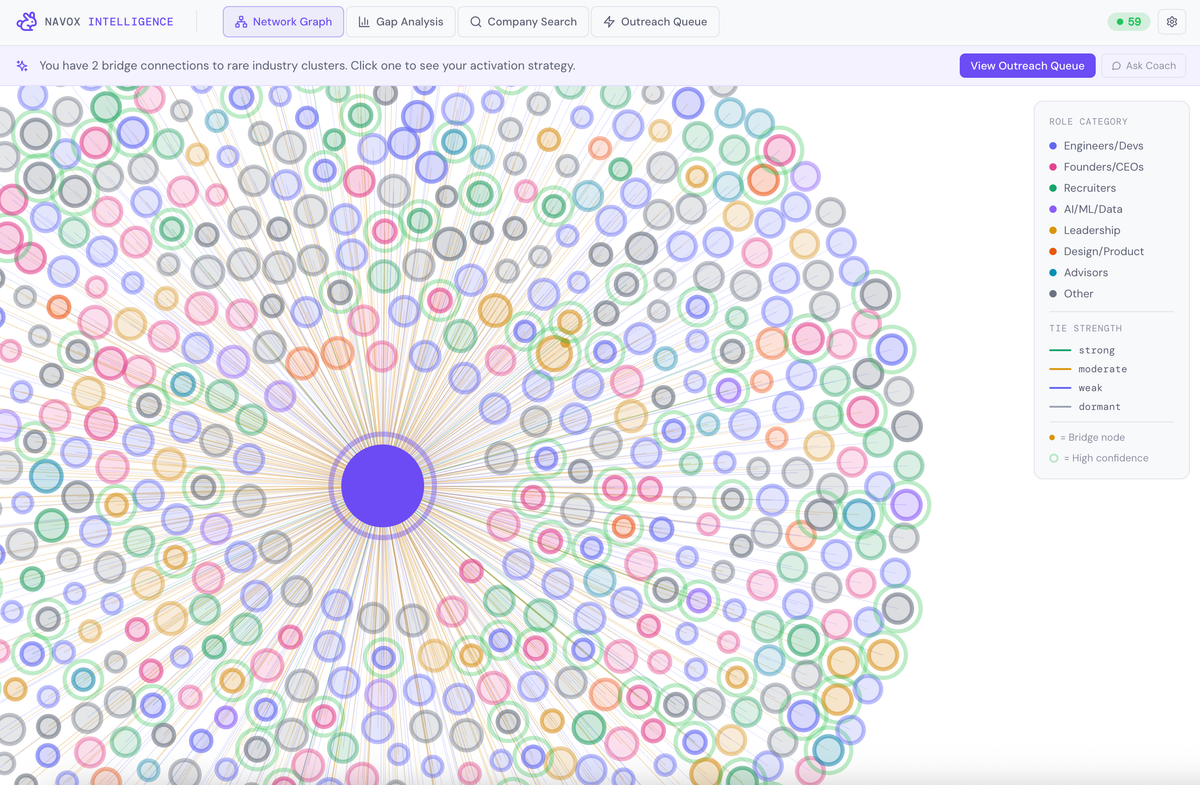Click the AI/ML/Data purple color dot

pos(1053,209)
